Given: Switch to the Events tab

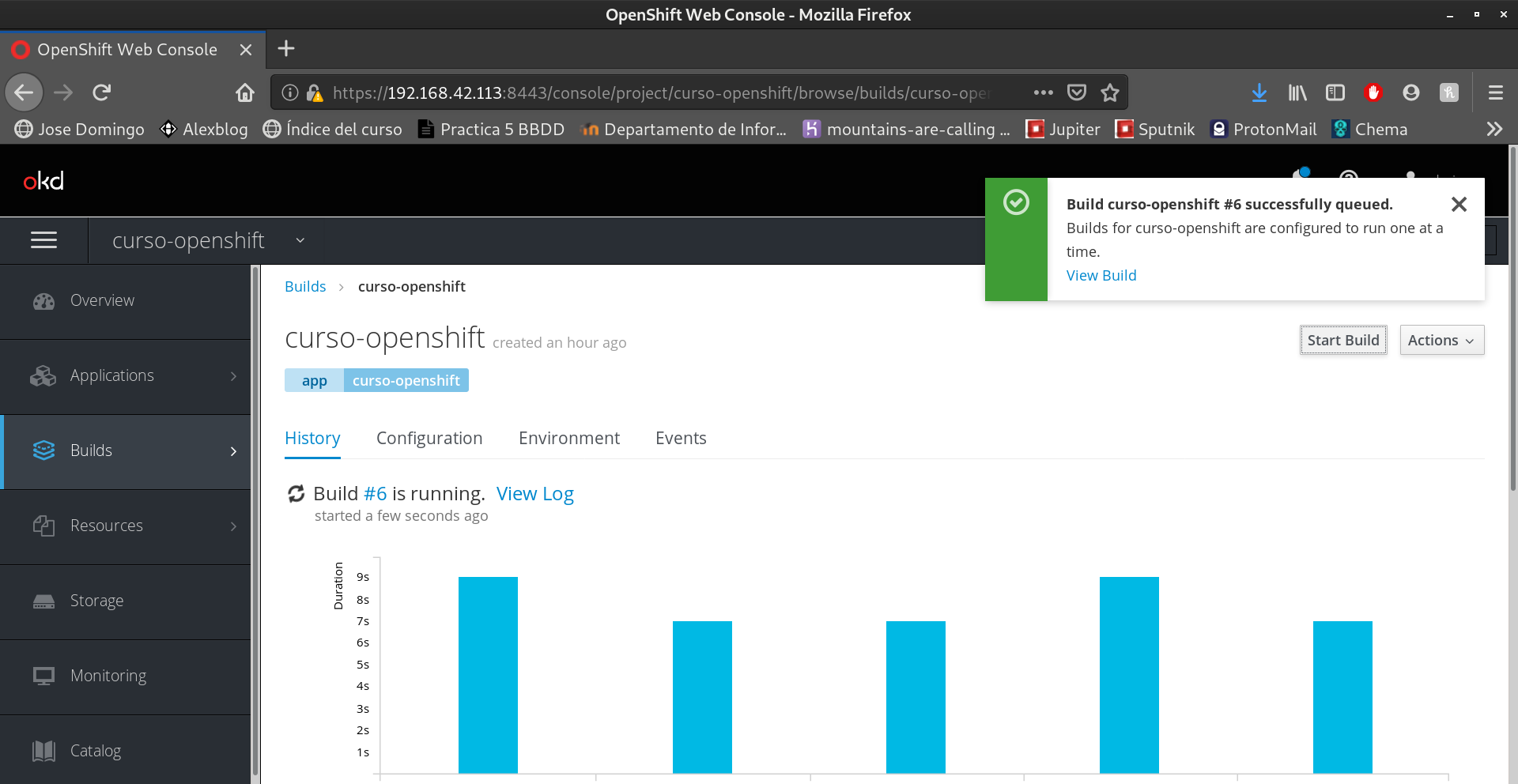Looking at the screenshot, I should (680, 439).
